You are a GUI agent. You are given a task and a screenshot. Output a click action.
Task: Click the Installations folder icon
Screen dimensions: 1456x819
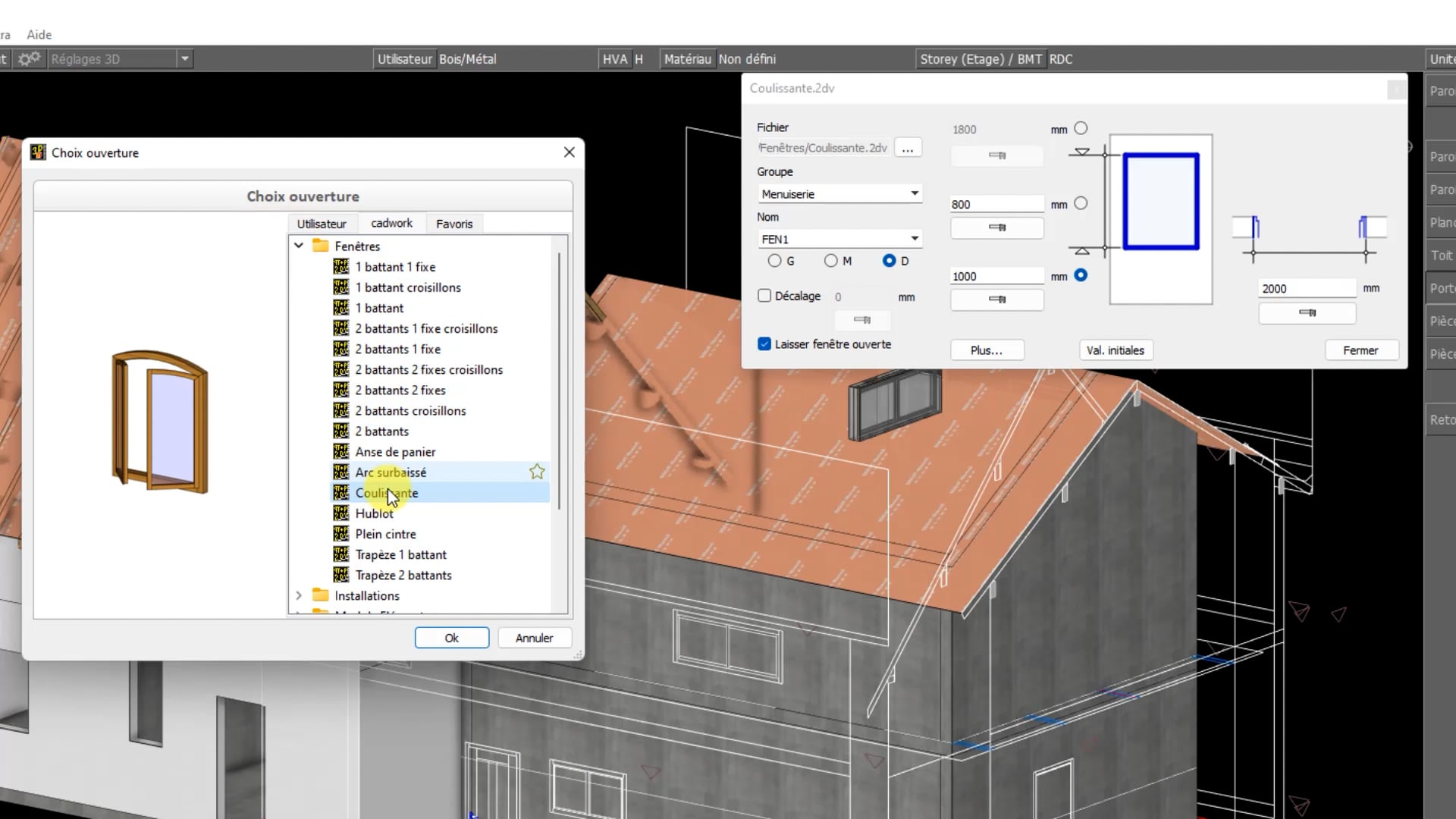point(321,595)
